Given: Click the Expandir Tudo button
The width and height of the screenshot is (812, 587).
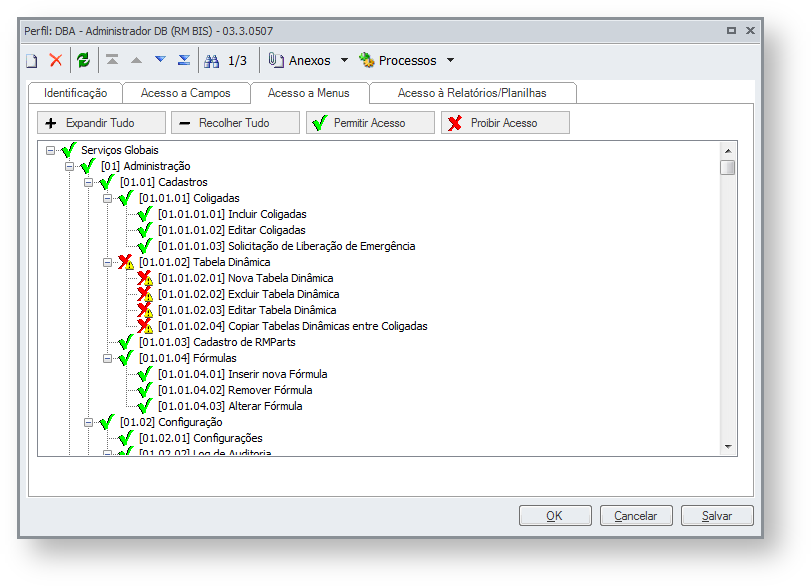Looking at the screenshot, I should [102, 123].
